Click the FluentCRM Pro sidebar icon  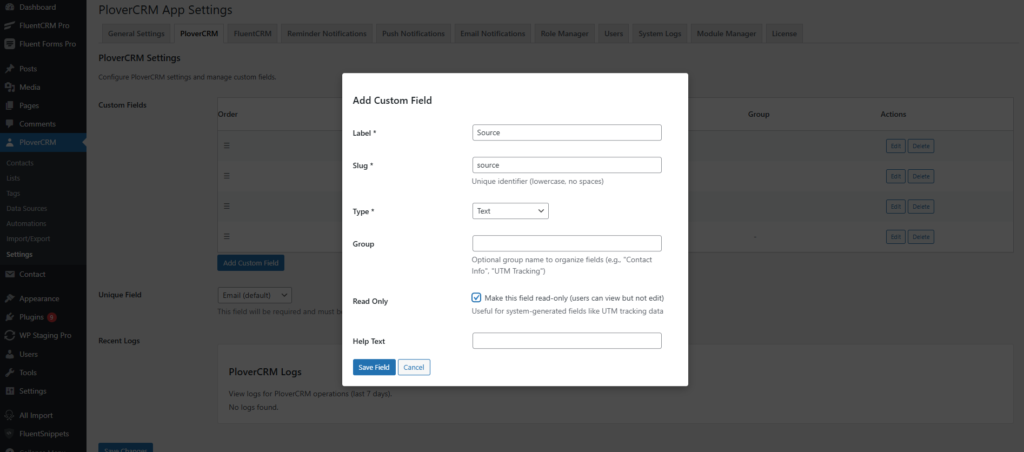10,25
